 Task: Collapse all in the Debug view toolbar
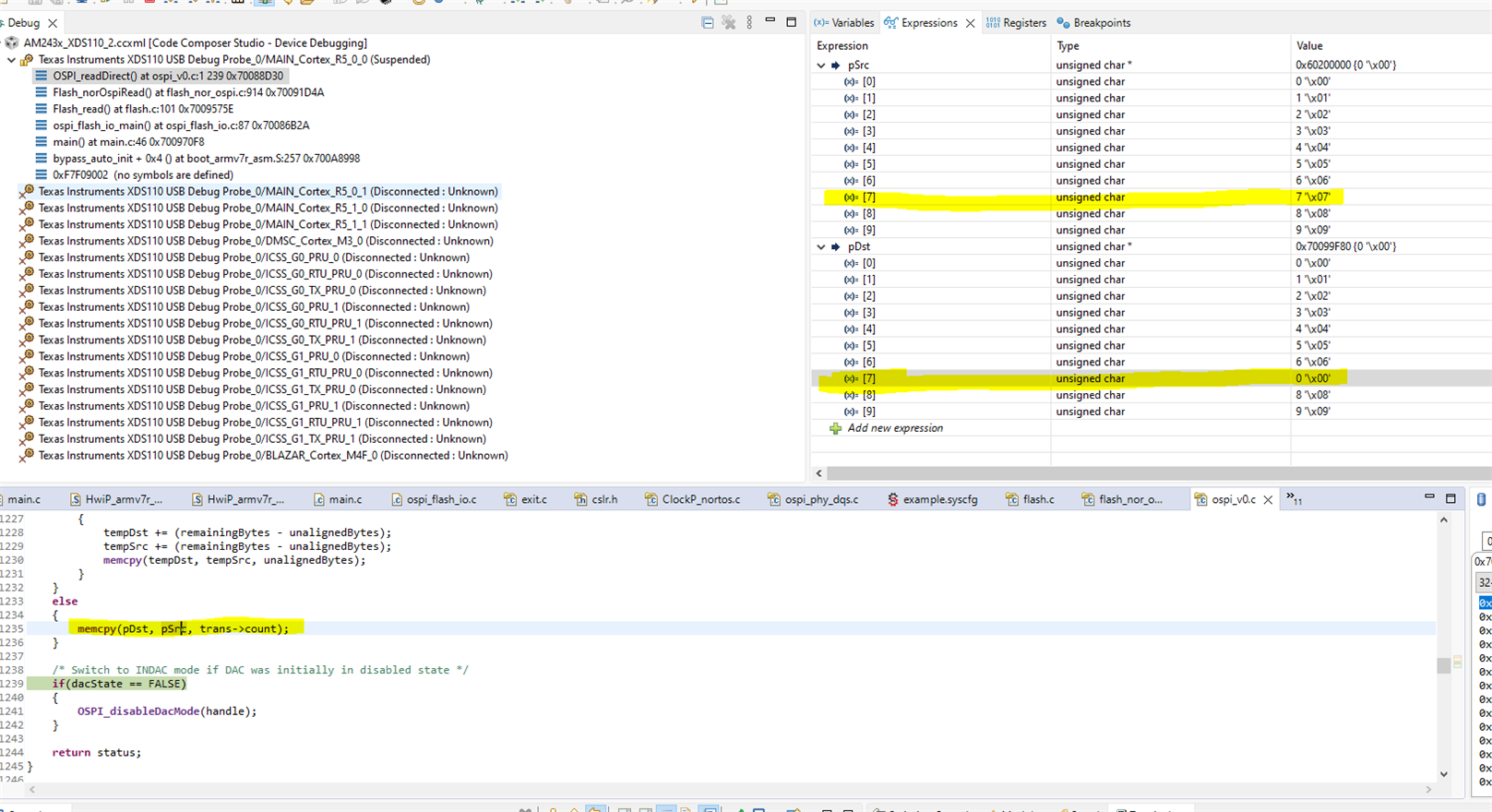click(x=708, y=22)
